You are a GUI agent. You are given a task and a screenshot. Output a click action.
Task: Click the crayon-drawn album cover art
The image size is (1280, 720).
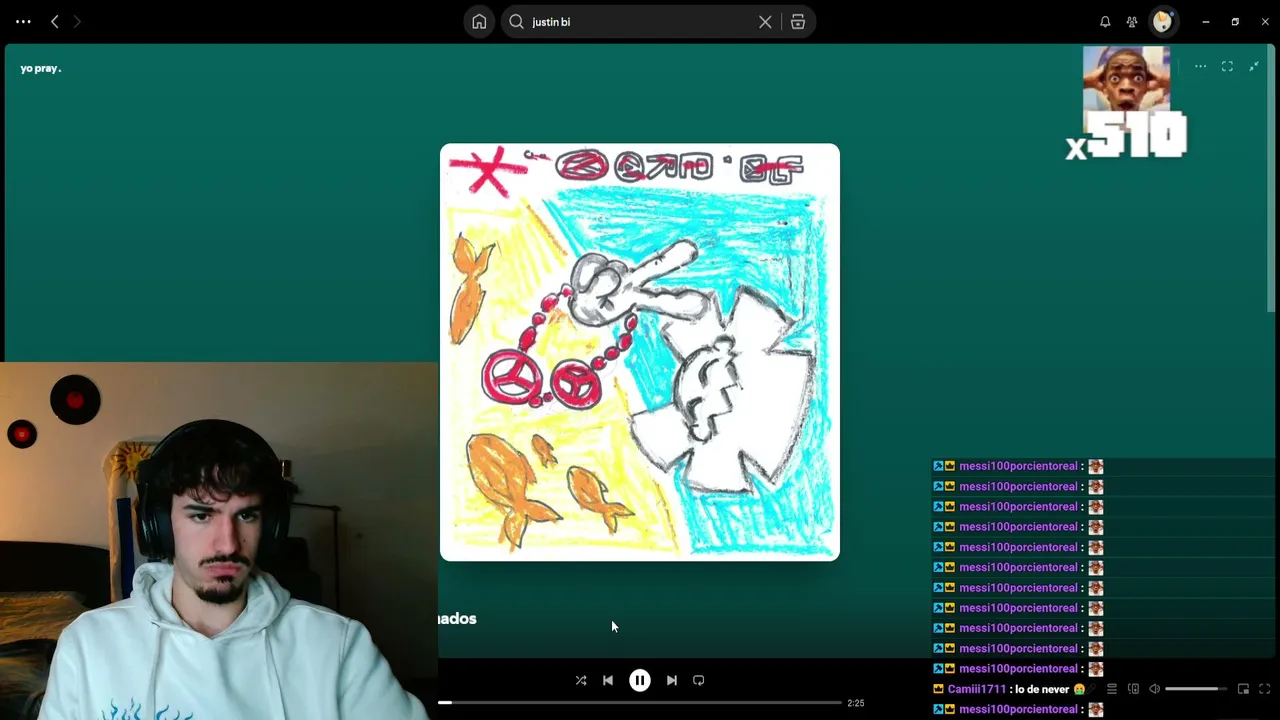(x=640, y=352)
